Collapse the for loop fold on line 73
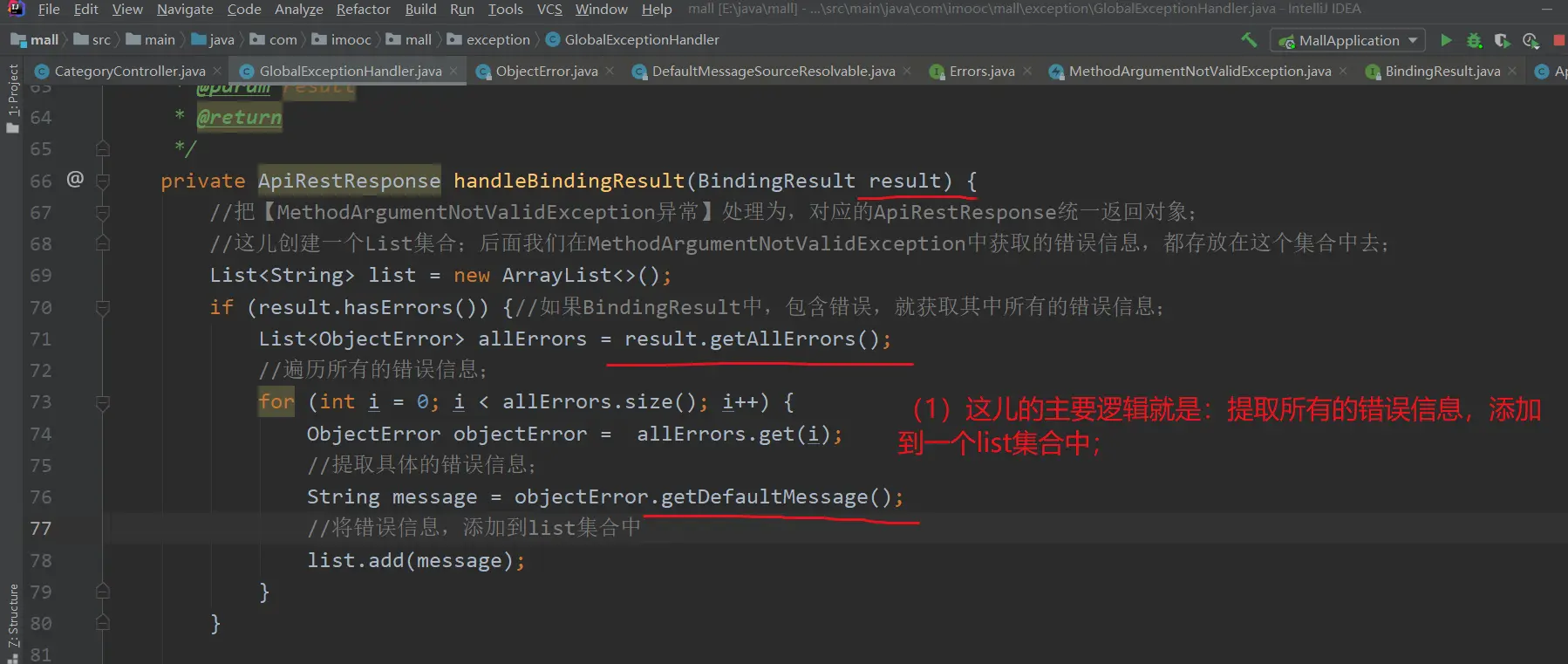Screen dimensions: 1568x664 click(103, 402)
